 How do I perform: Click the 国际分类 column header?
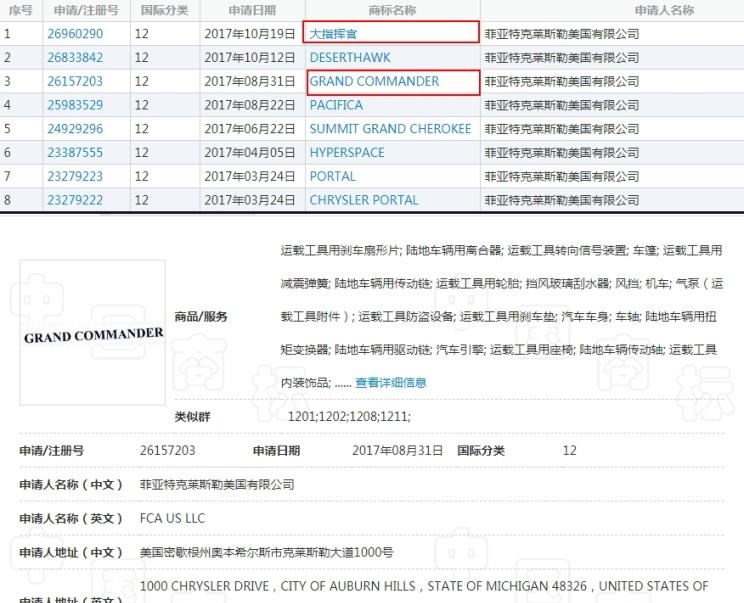pos(164,10)
